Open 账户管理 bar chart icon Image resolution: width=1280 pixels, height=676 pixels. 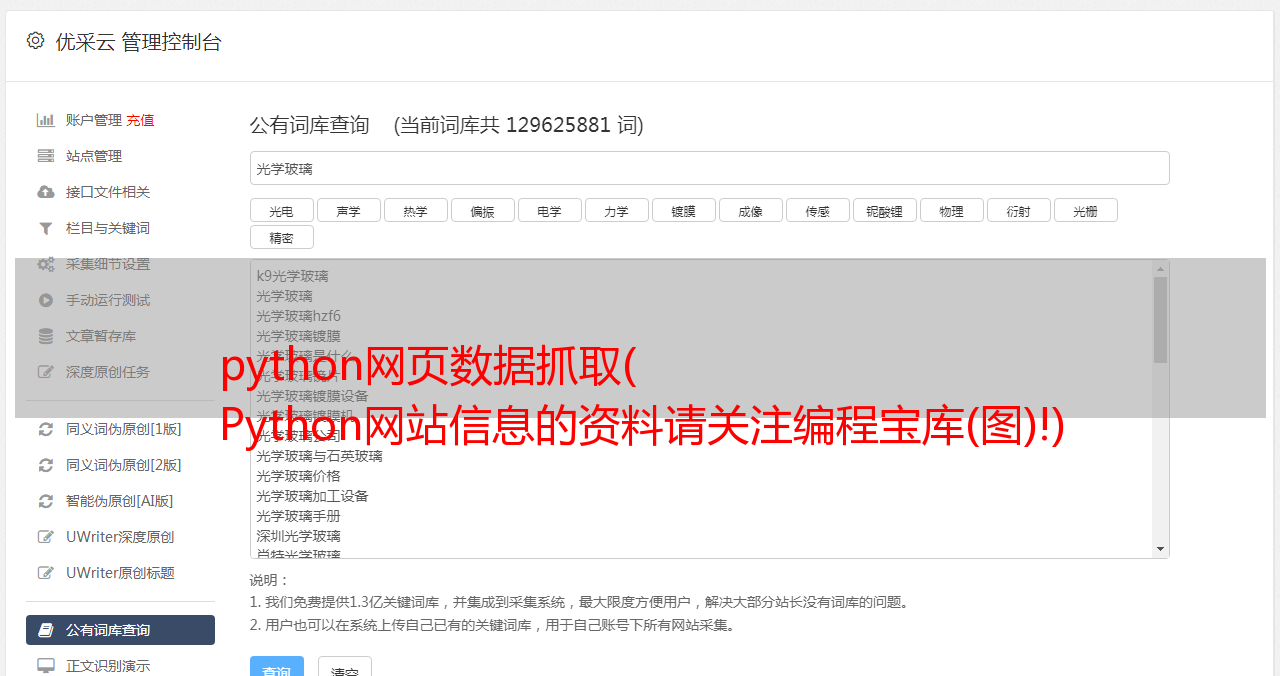coord(46,120)
